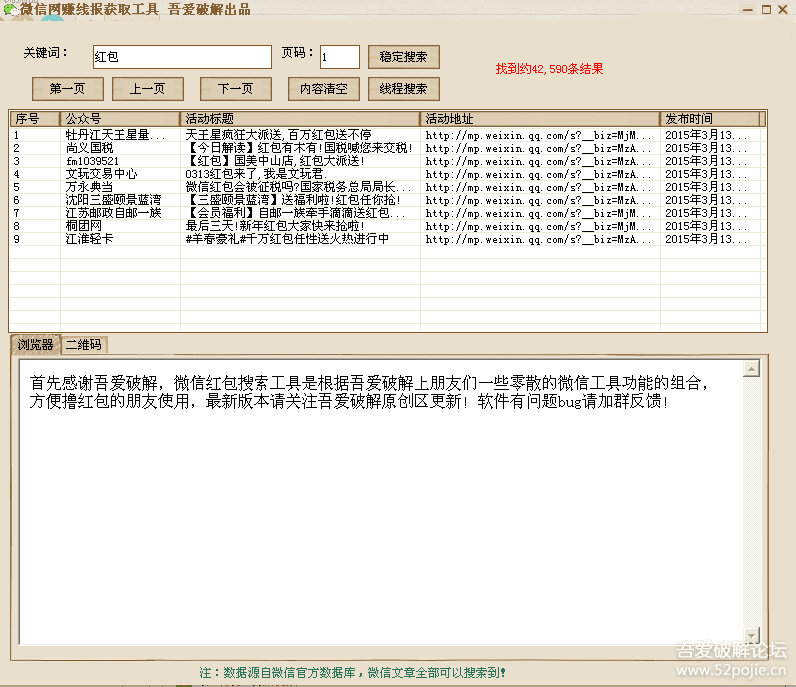Screen dimensions: 796x687
Task: Go to 第一页
Action: pos(68,89)
